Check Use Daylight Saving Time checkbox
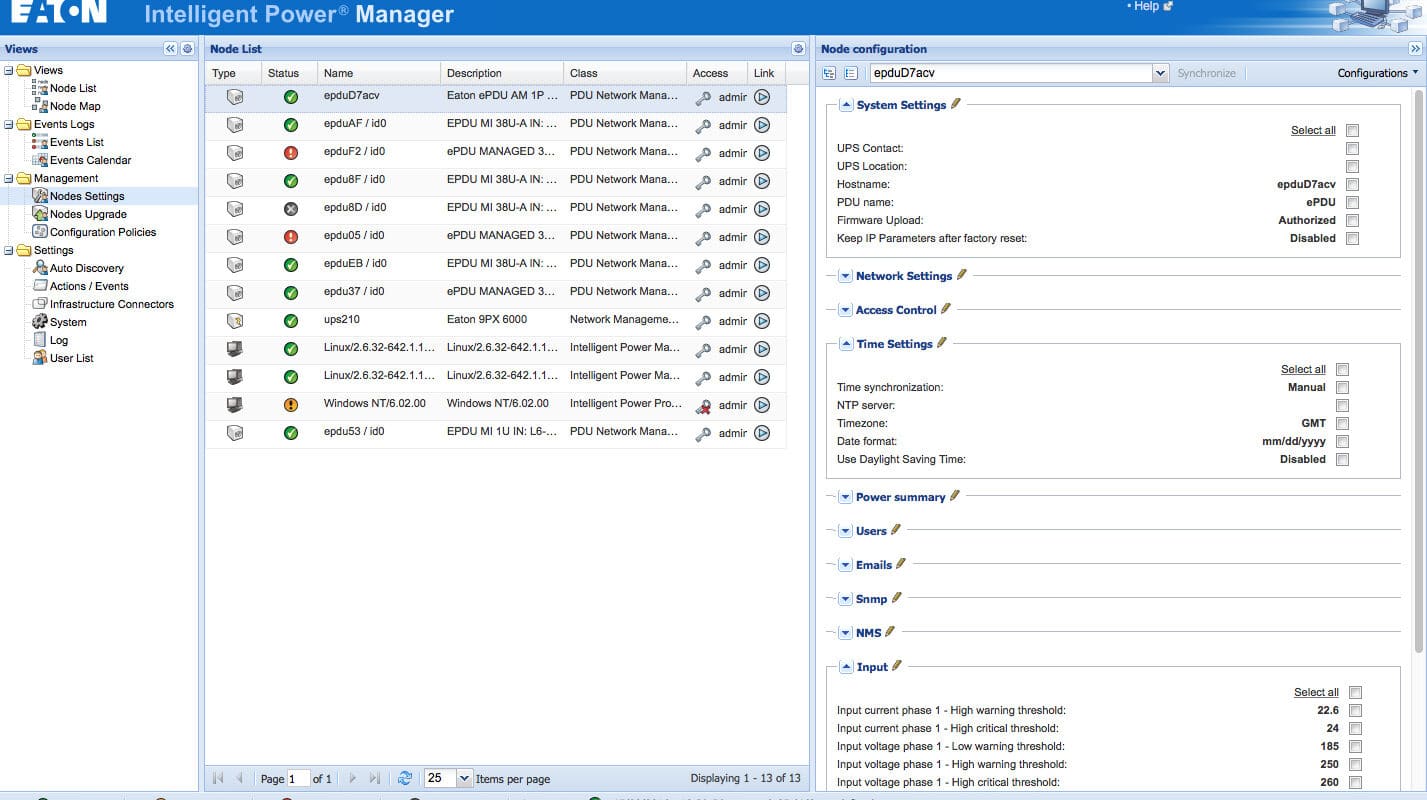Image resolution: width=1427 pixels, height=800 pixels. 1342,459
